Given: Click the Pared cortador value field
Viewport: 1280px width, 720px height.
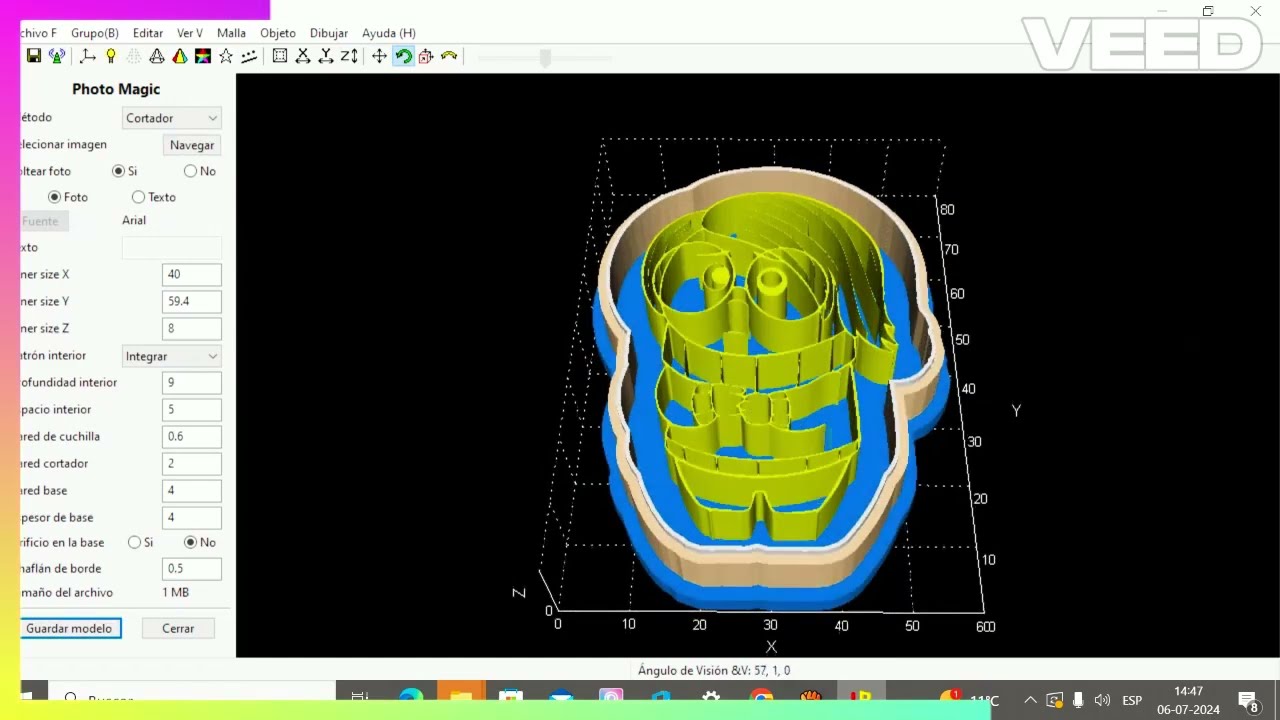Looking at the screenshot, I should pos(192,463).
